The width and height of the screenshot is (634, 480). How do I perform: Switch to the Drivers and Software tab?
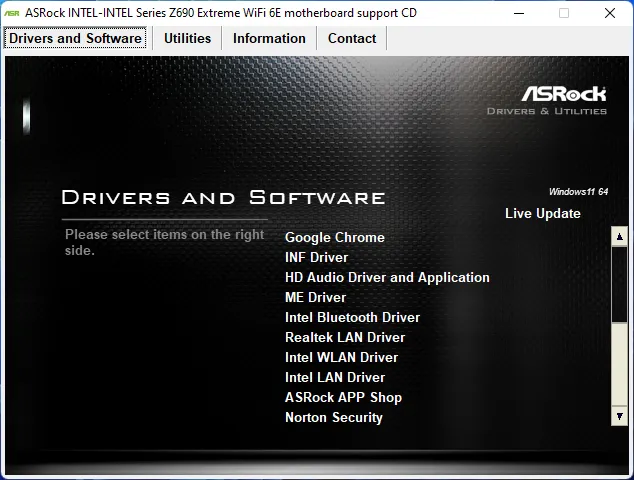75,38
